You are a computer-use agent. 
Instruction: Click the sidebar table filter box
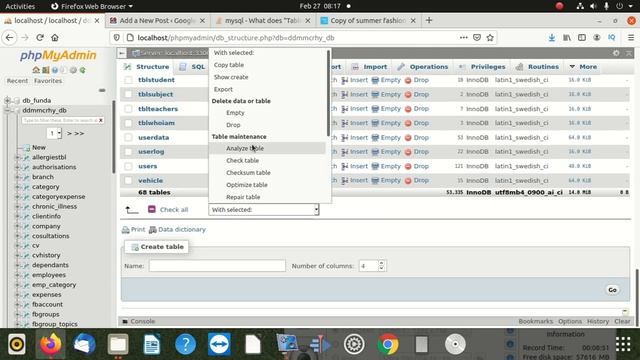coord(60,120)
